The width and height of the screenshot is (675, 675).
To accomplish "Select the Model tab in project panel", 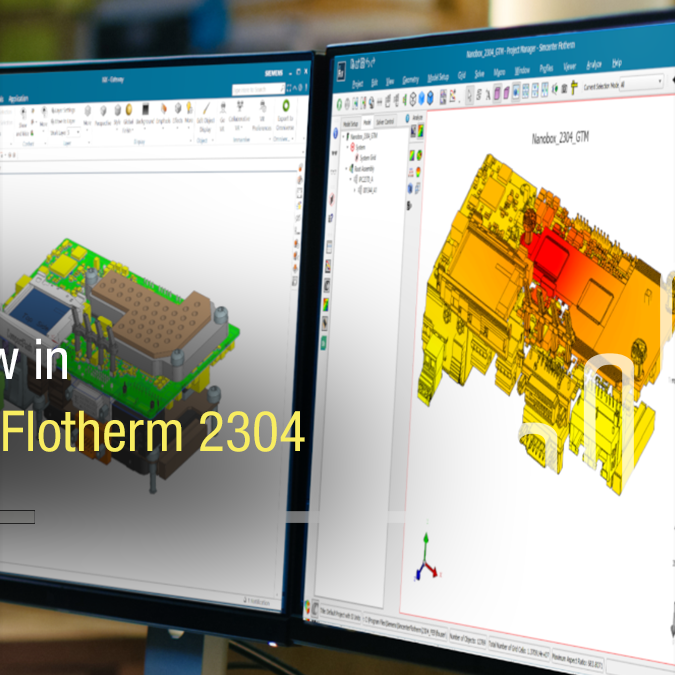I will (x=367, y=123).
